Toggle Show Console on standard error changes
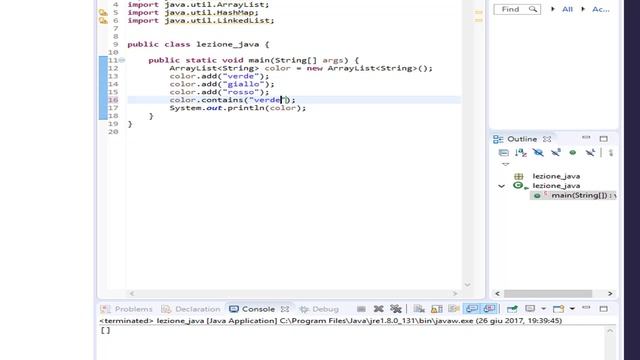This screenshot has height=360, width=640. point(489,309)
